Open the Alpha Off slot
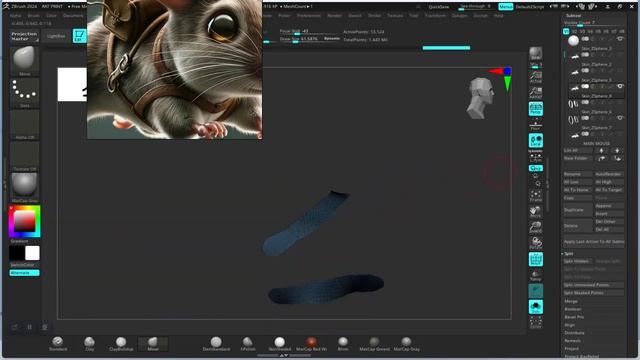This screenshot has width=640, height=360. [x=24, y=124]
